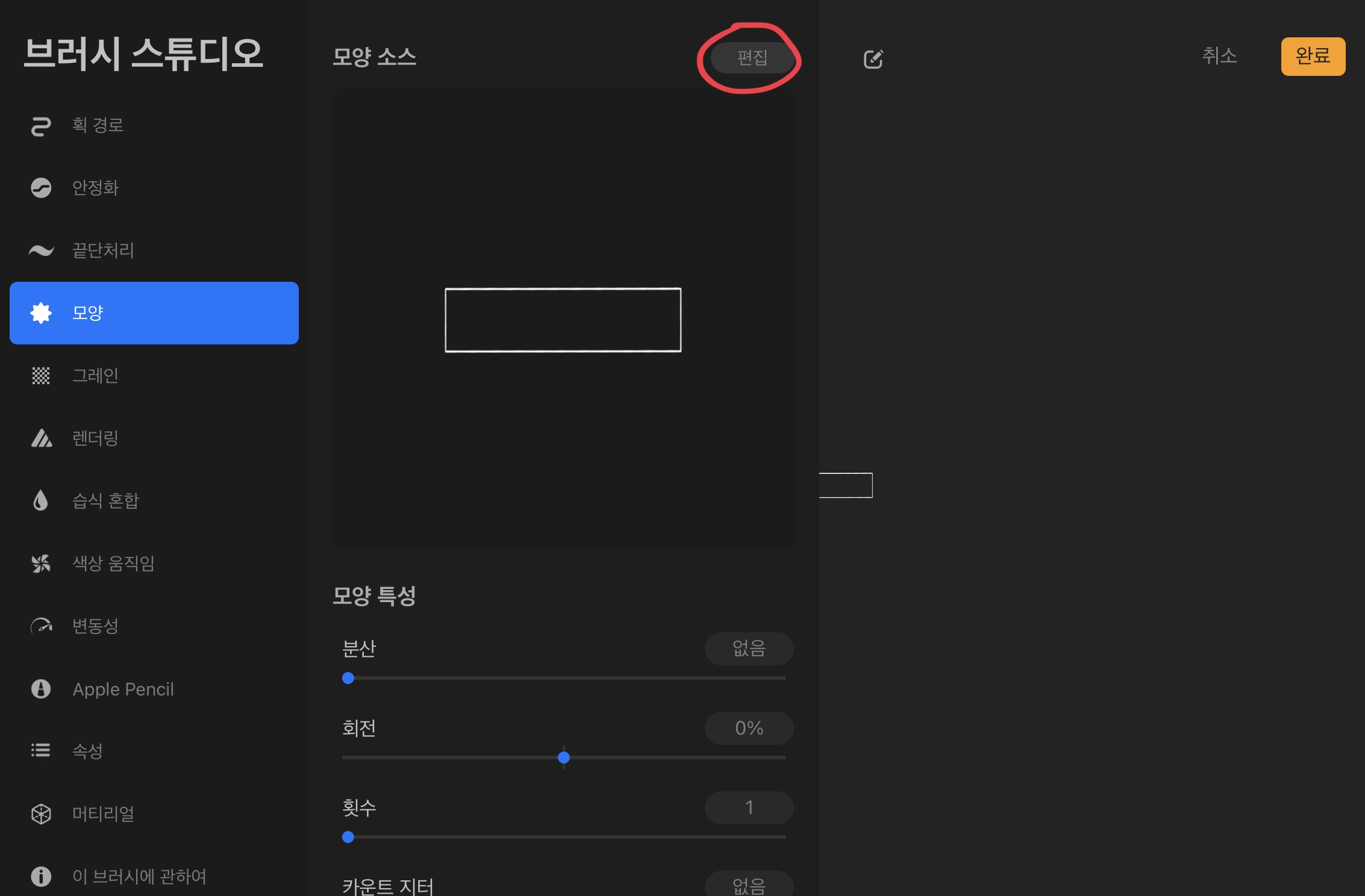Click the taper (끝단처리) wave icon
The image size is (1365, 896).
tap(41, 250)
